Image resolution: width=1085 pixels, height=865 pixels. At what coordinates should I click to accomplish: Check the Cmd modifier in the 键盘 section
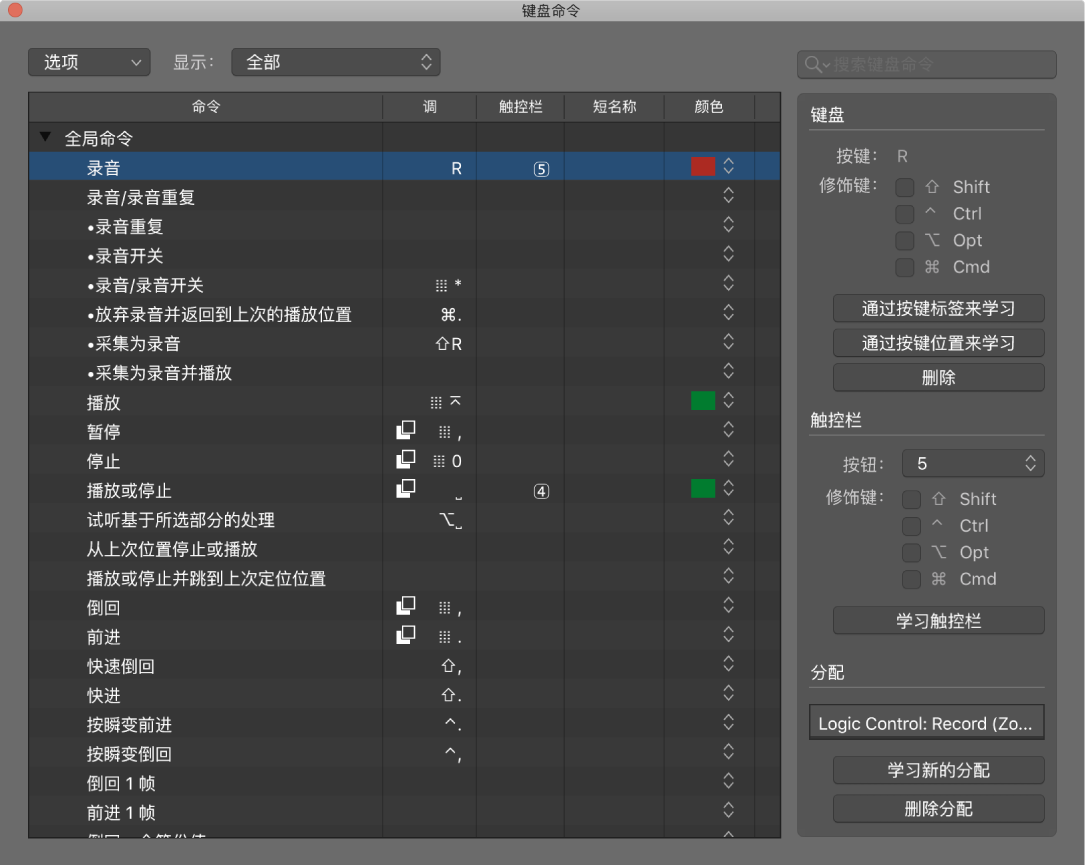(x=905, y=267)
